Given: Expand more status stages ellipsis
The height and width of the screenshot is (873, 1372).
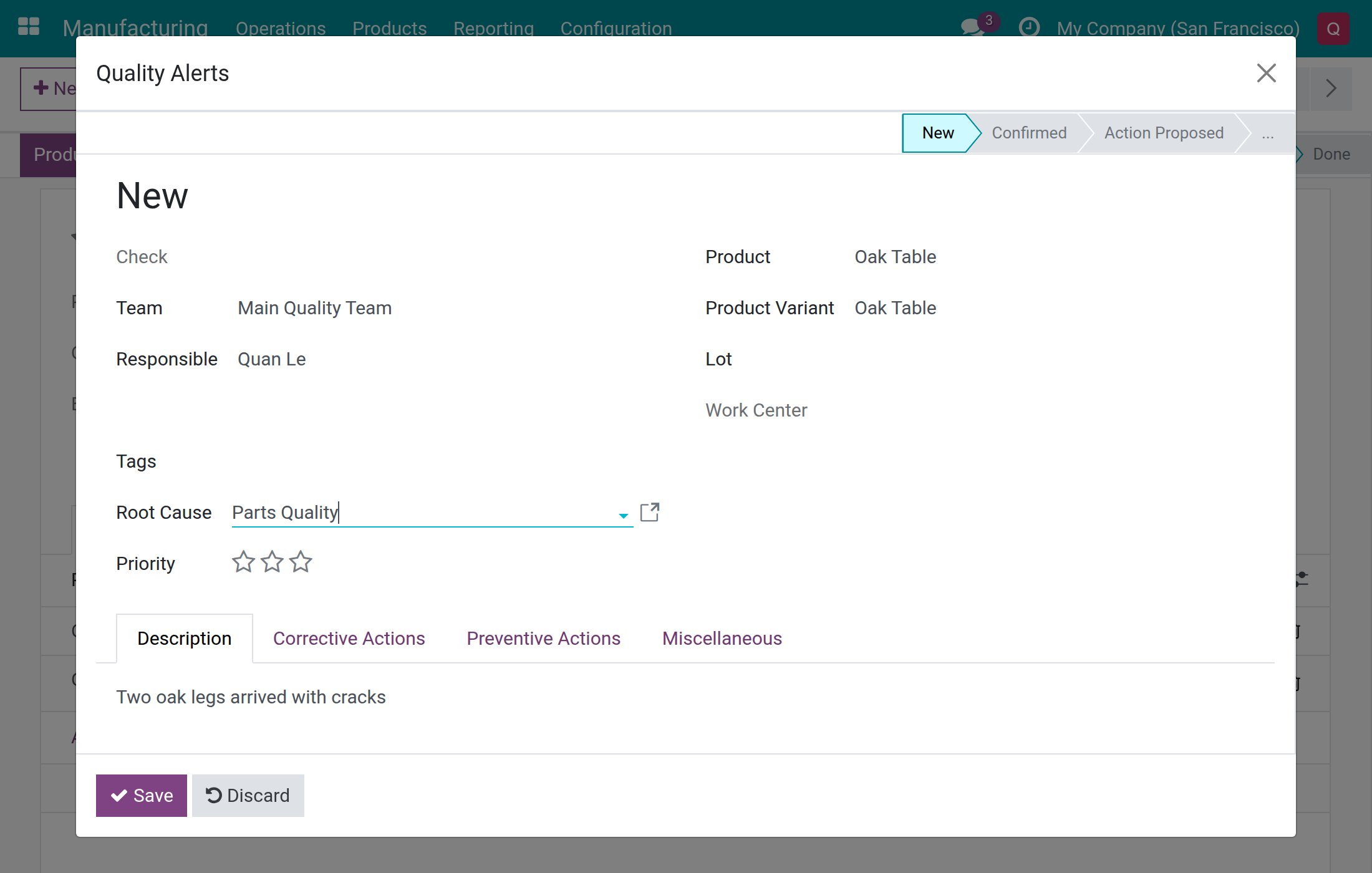Looking at the screenshot, I should (1267, 133).
